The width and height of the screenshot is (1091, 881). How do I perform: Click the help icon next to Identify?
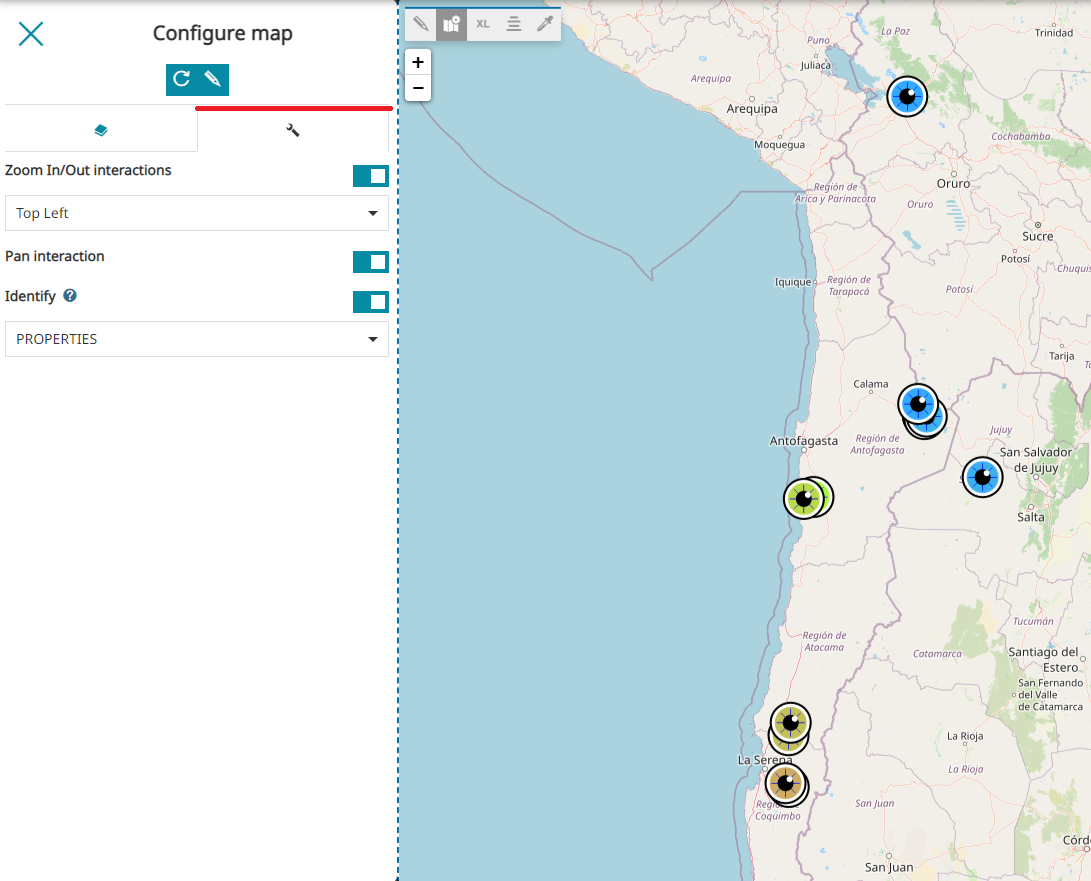(x=70, y=296)
